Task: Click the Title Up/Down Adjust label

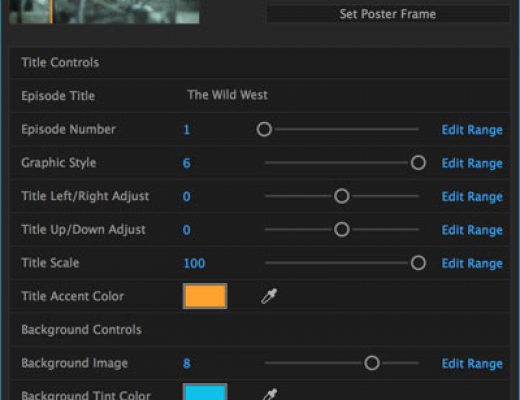Action: pos(83,230)
